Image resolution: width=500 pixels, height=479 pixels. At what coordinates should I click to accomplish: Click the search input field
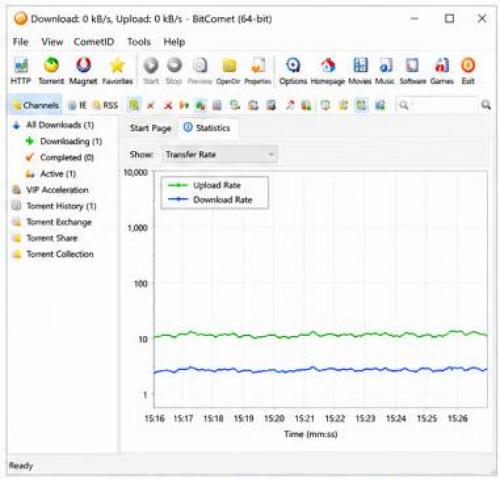437,105
